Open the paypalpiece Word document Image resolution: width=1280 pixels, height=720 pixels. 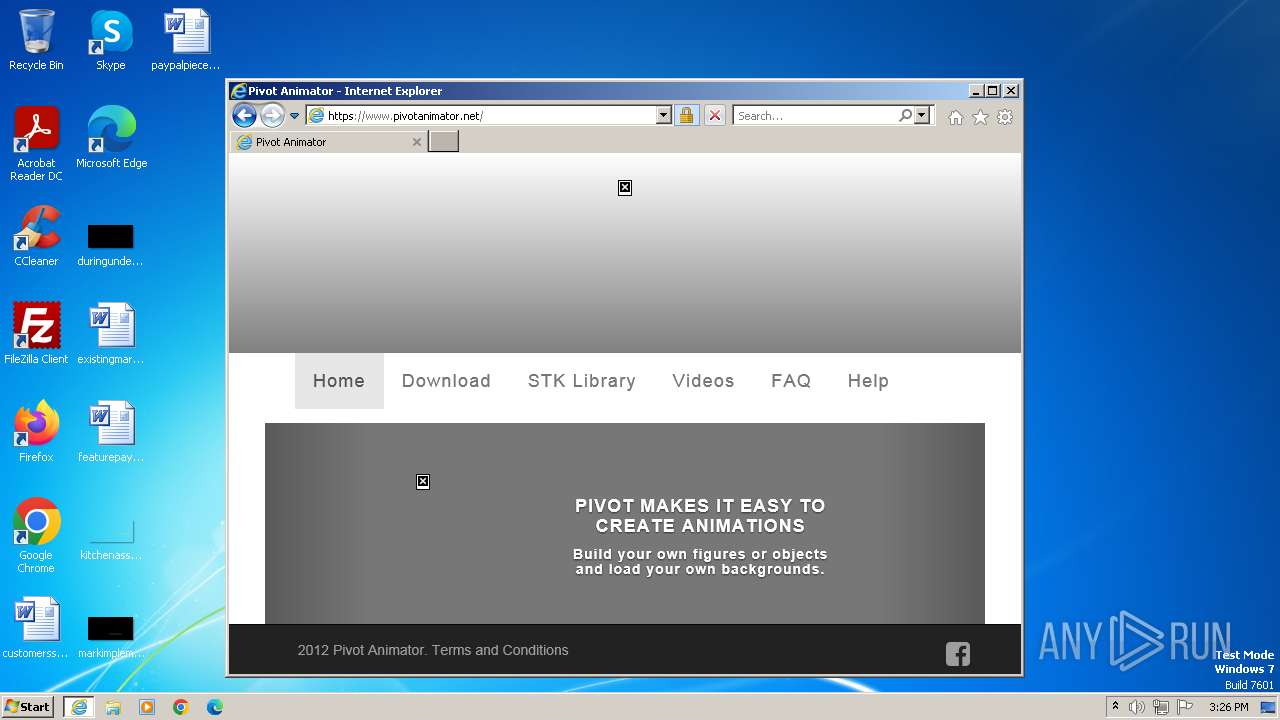coord(186,41)
